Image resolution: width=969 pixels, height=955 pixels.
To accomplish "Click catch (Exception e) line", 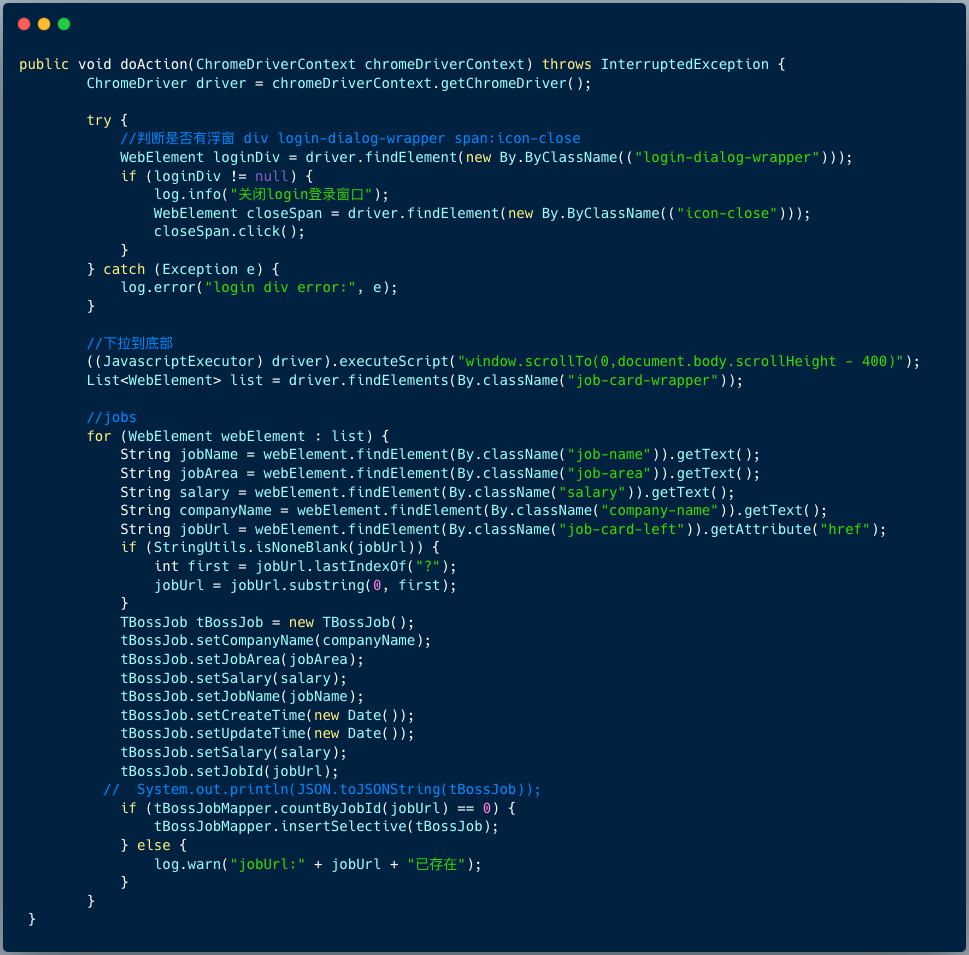I will point(183,269).
